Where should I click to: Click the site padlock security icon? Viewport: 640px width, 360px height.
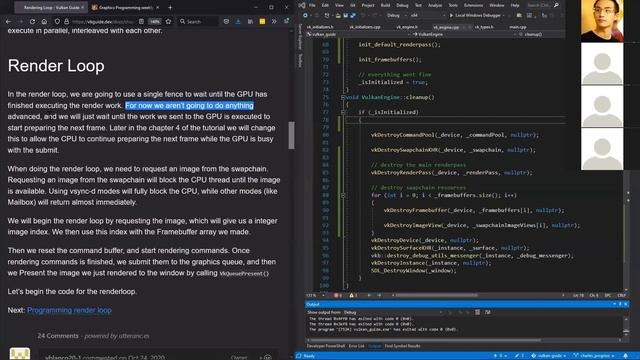pyautogui.click(x=66, y=21)
